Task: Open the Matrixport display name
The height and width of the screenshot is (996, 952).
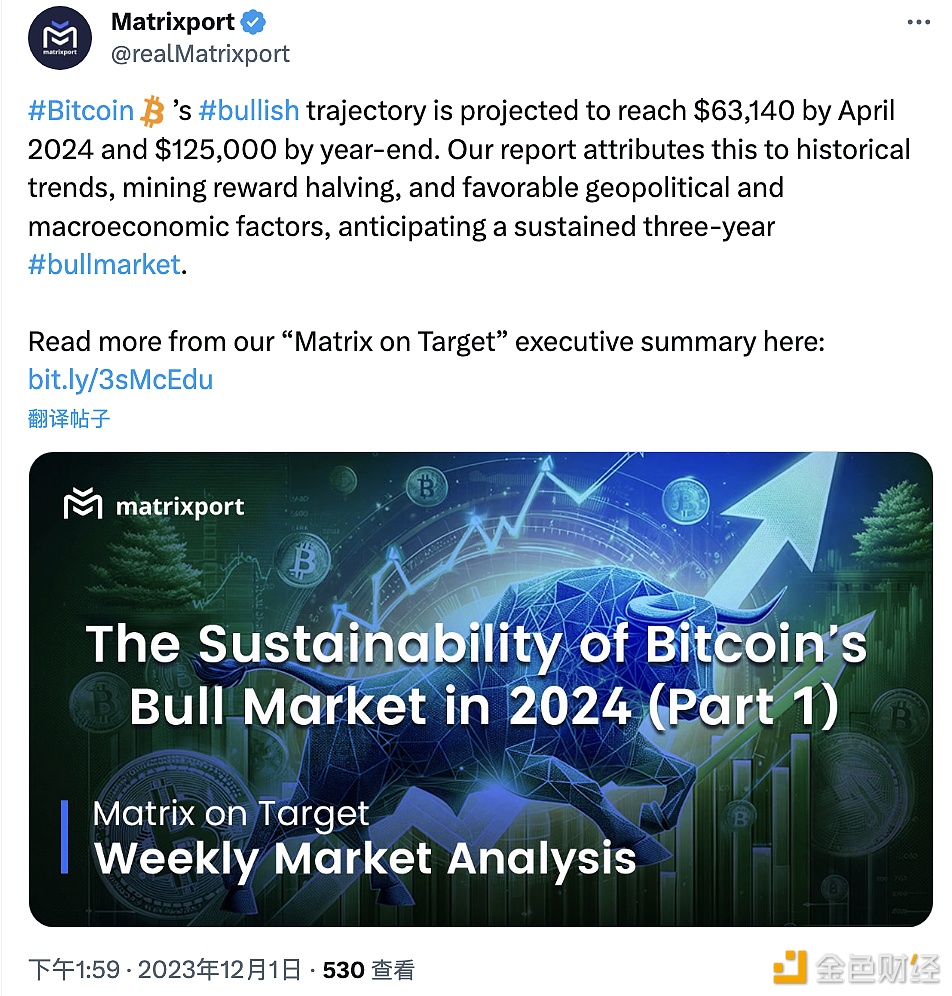Action: pyautogui.click(x=173, y=21)
